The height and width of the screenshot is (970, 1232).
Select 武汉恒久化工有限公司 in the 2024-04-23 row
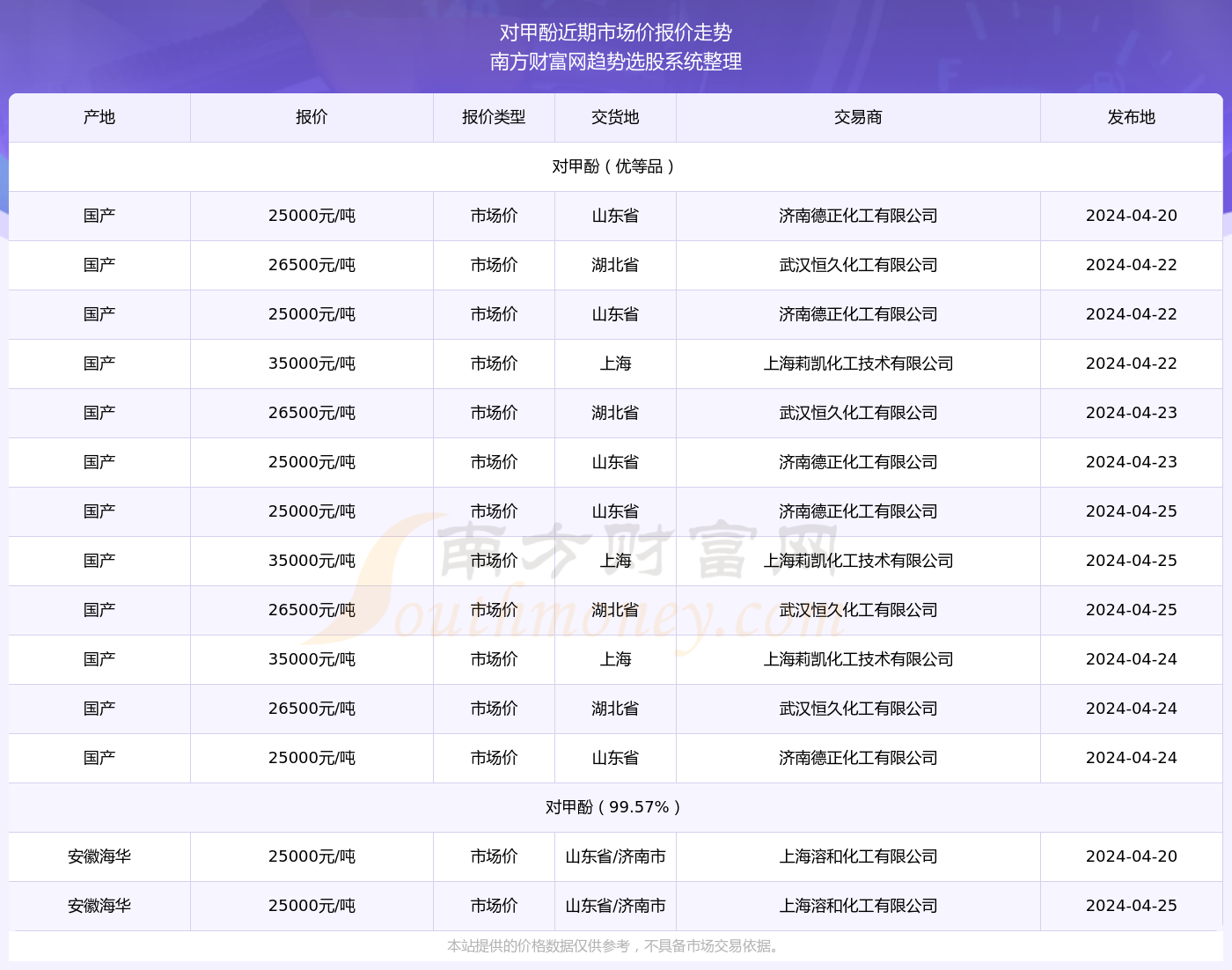tap(858, 413)
